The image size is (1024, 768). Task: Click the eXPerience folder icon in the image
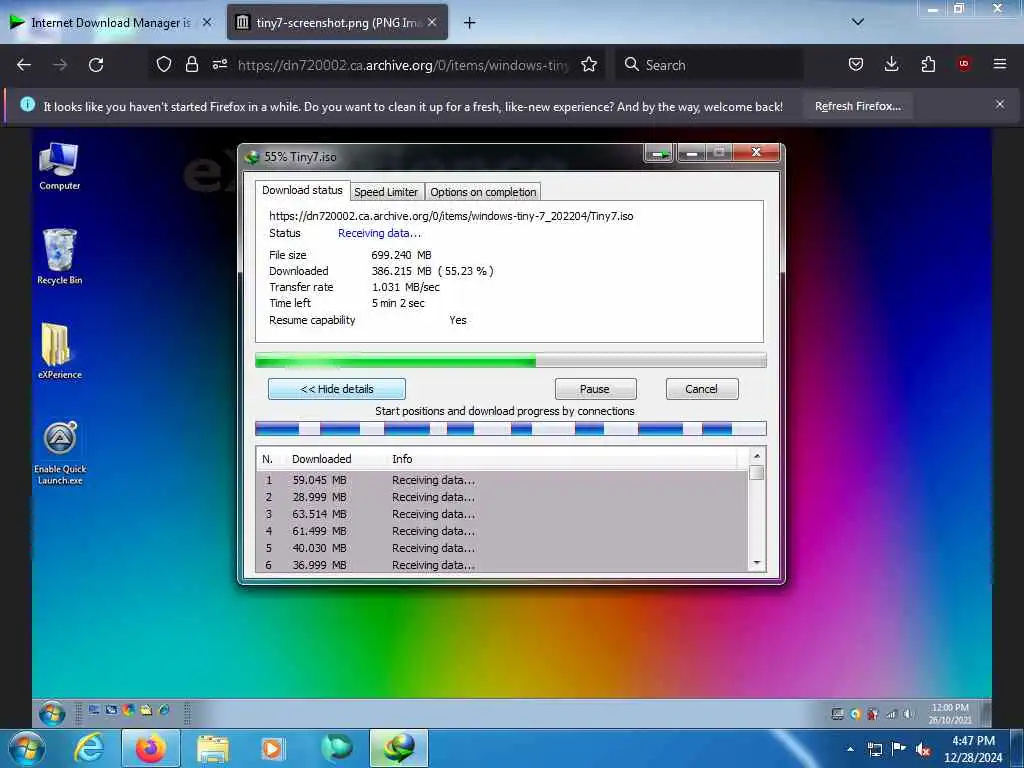coord(59,351)
